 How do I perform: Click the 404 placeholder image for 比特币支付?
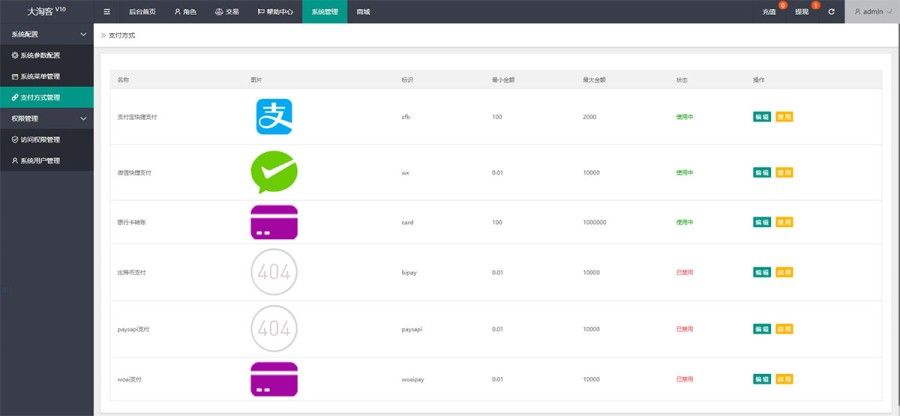[273, 272]
